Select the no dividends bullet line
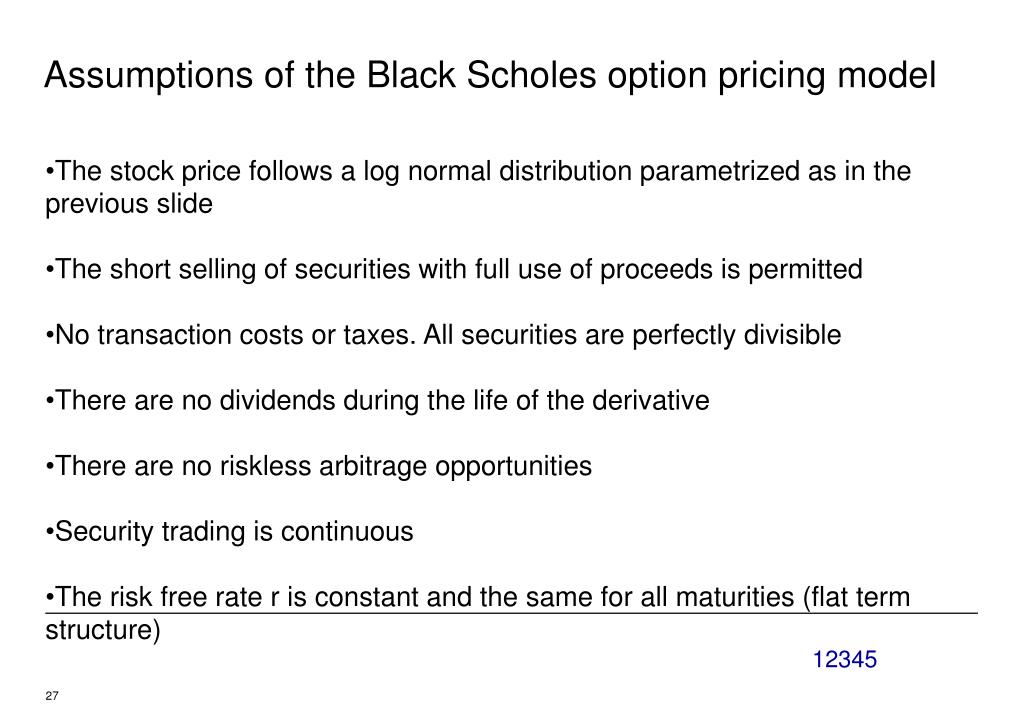 point(377,401)
